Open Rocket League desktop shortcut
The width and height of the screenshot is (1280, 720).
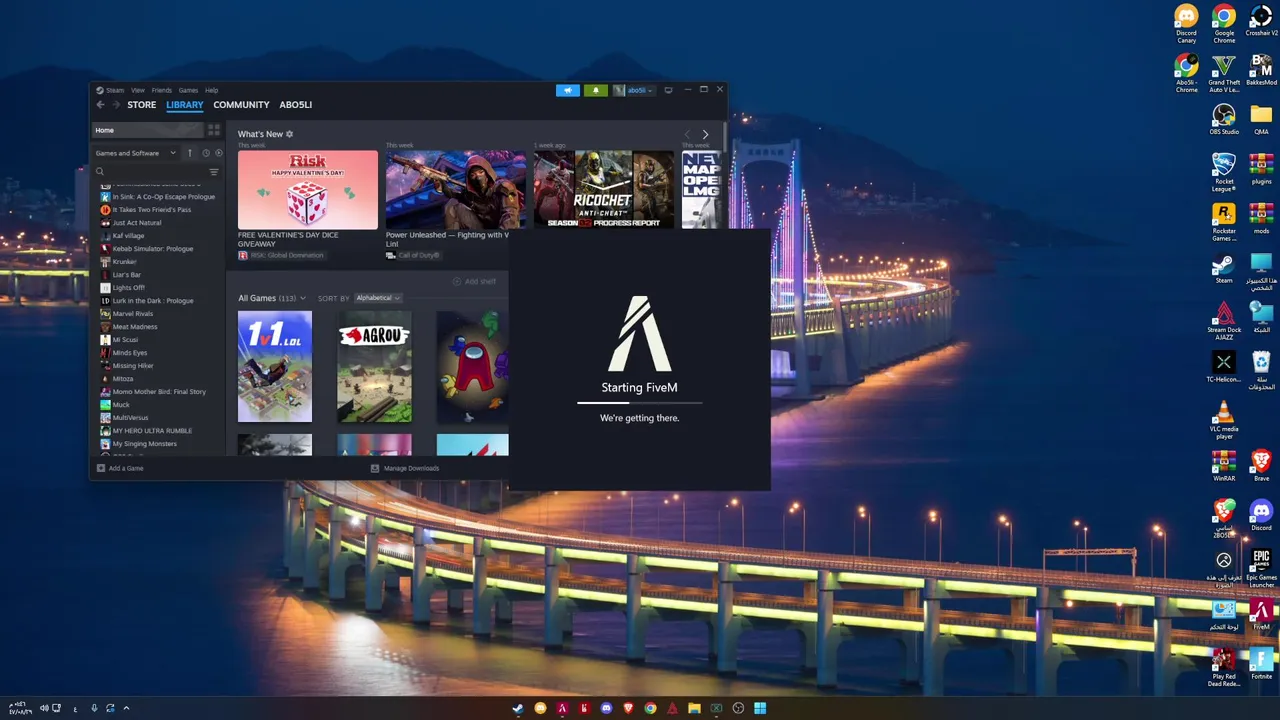[1224, 172]
